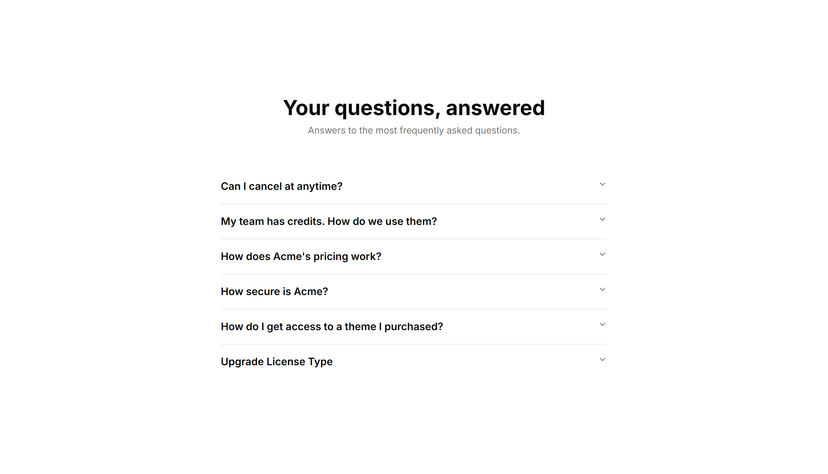Click the chevron icon beside 'How secure is Acme?'

[x=602, y=290]
